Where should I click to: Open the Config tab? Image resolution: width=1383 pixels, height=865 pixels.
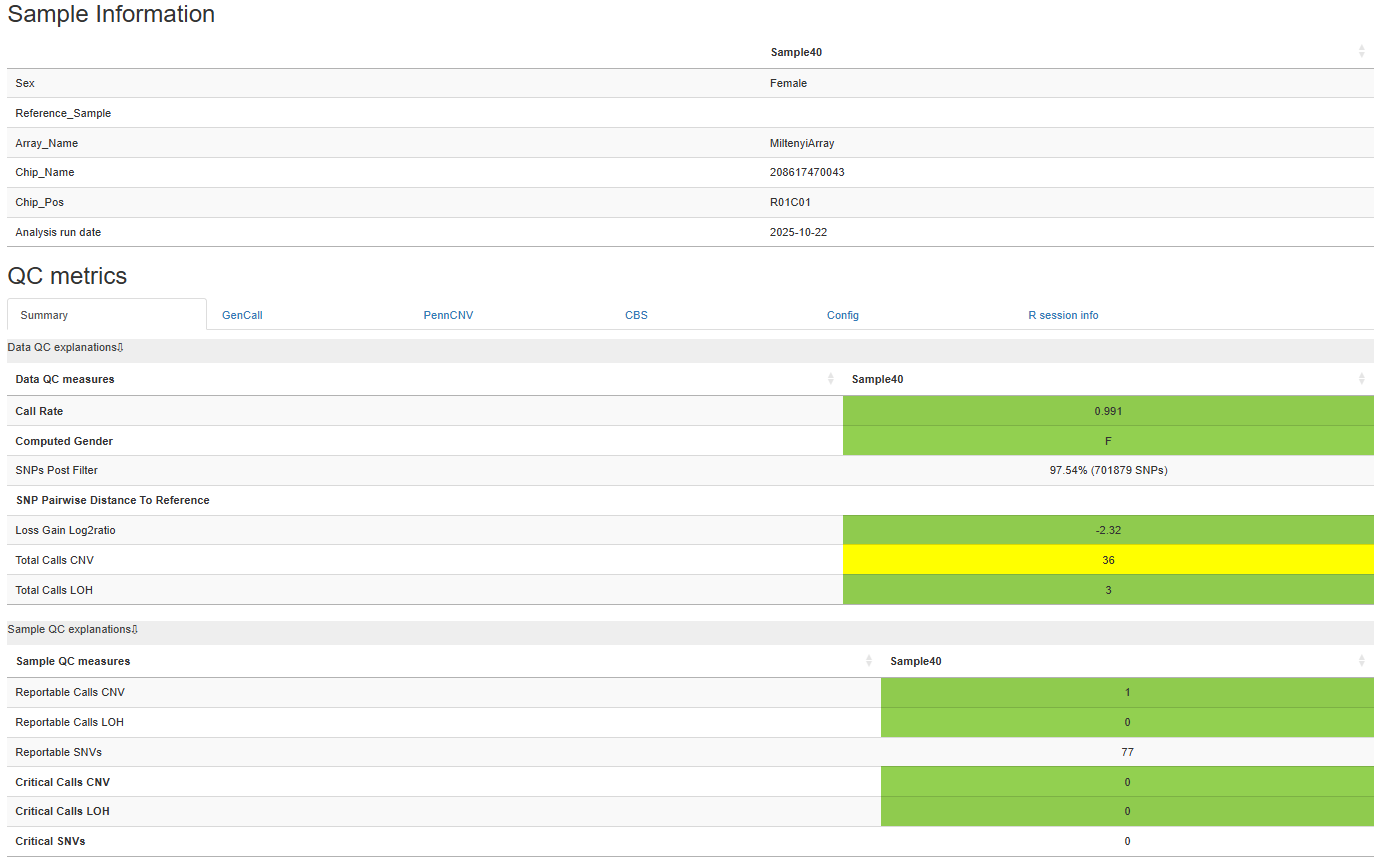point(842,315)
